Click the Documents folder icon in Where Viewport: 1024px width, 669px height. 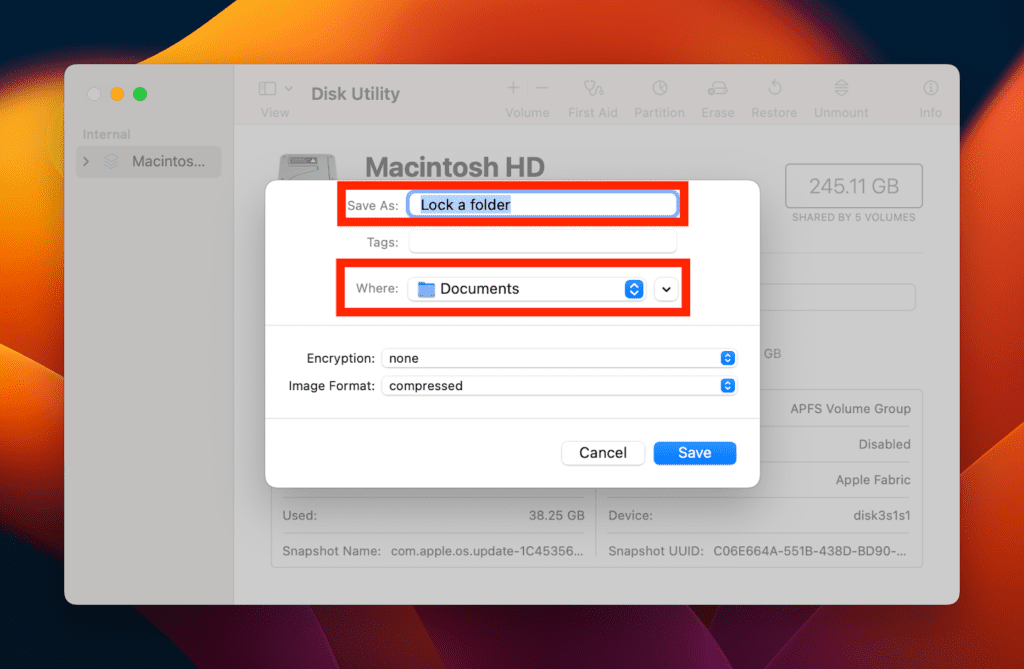click(x=426, y=289)
